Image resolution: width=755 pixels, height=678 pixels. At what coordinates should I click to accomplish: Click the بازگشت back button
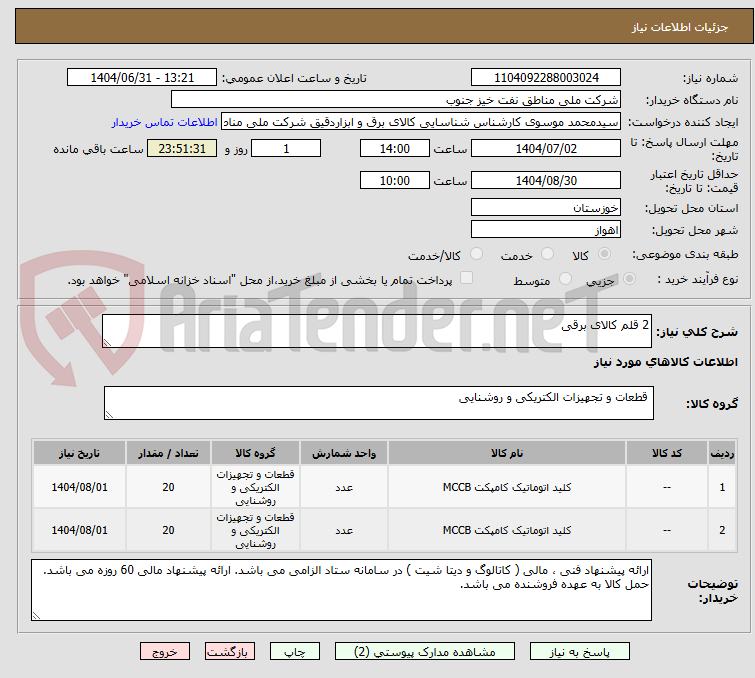(230, 652)
